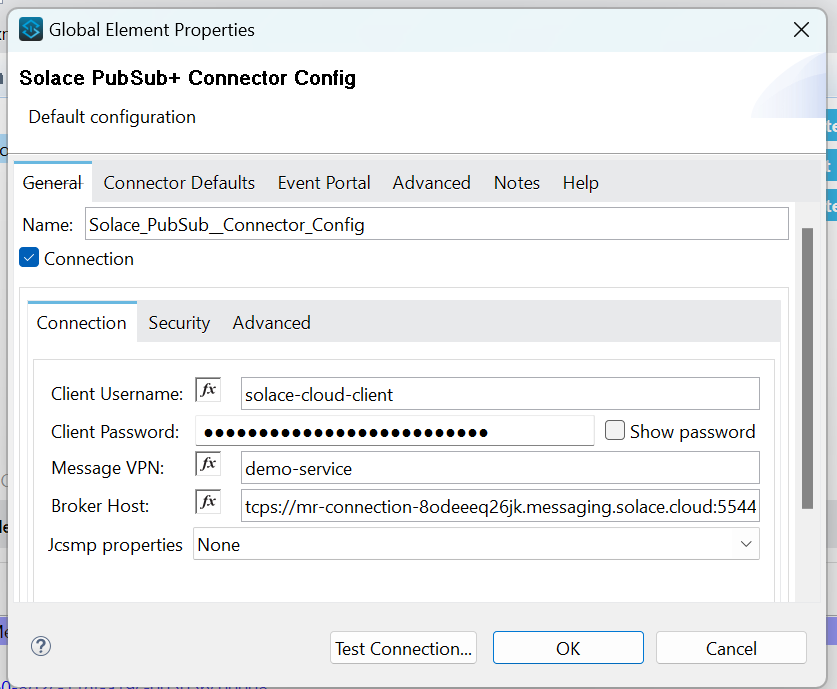Uncheck the Connection checkbox
Screen dimensions: 837x689
click(x=30, y=259)
